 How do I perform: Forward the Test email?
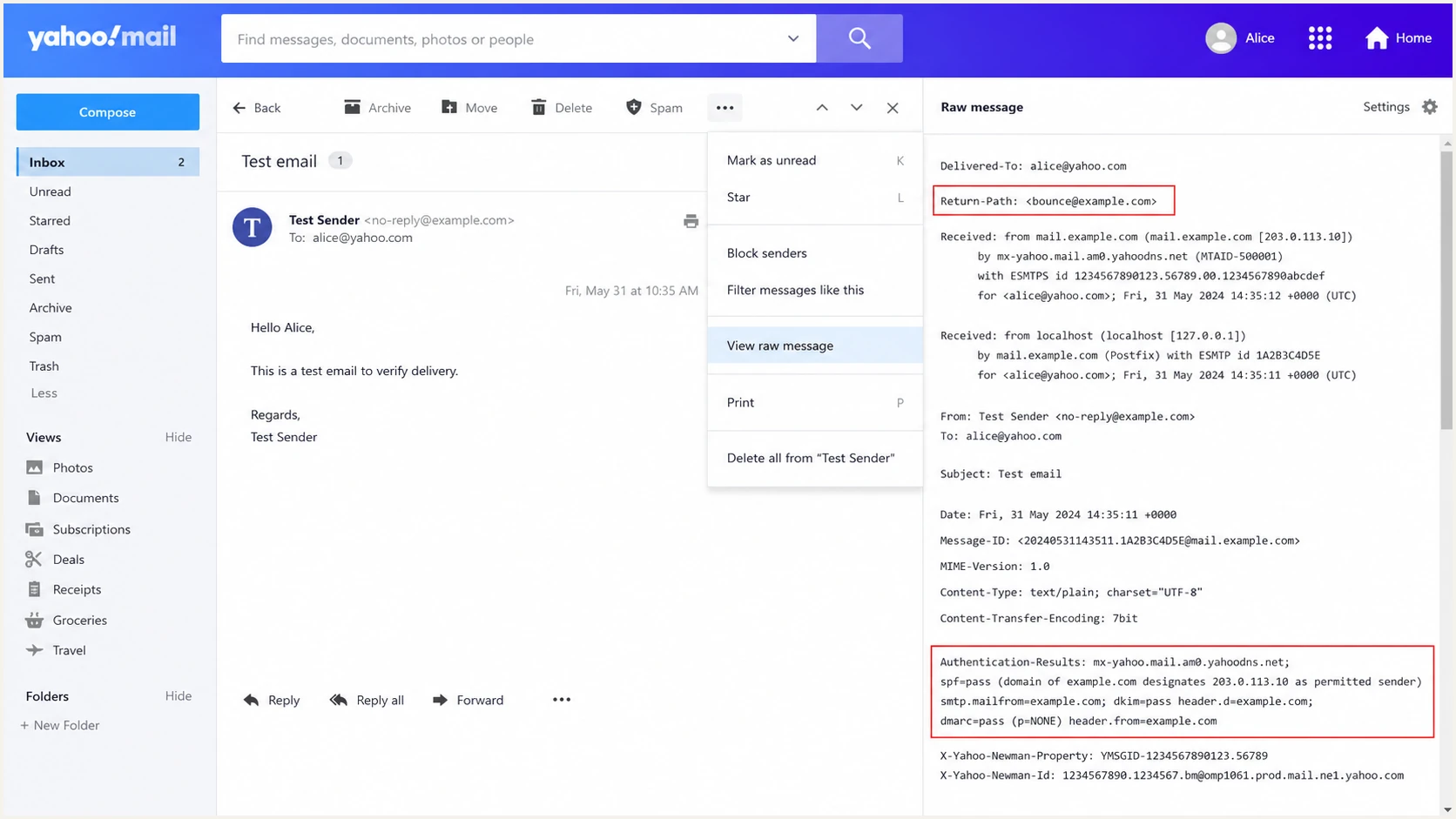point(468,700)
